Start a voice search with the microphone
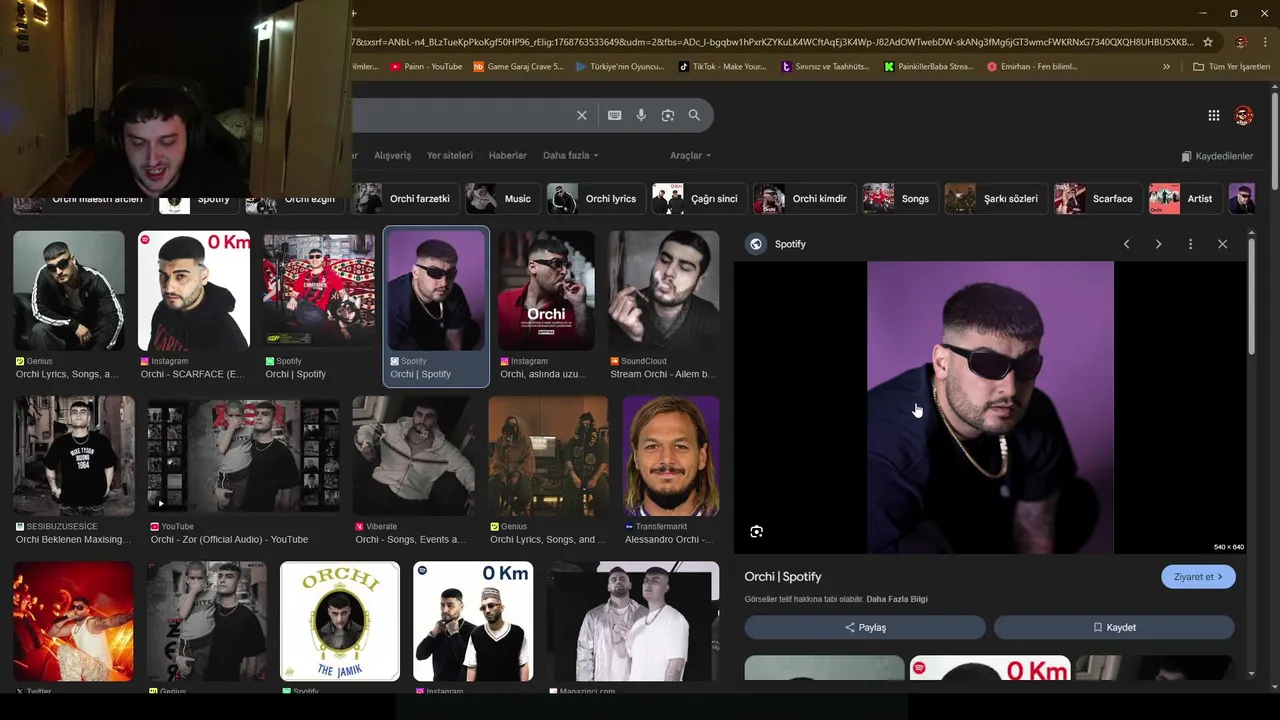Screen dimensions: 1280x720 coord(642,115)
